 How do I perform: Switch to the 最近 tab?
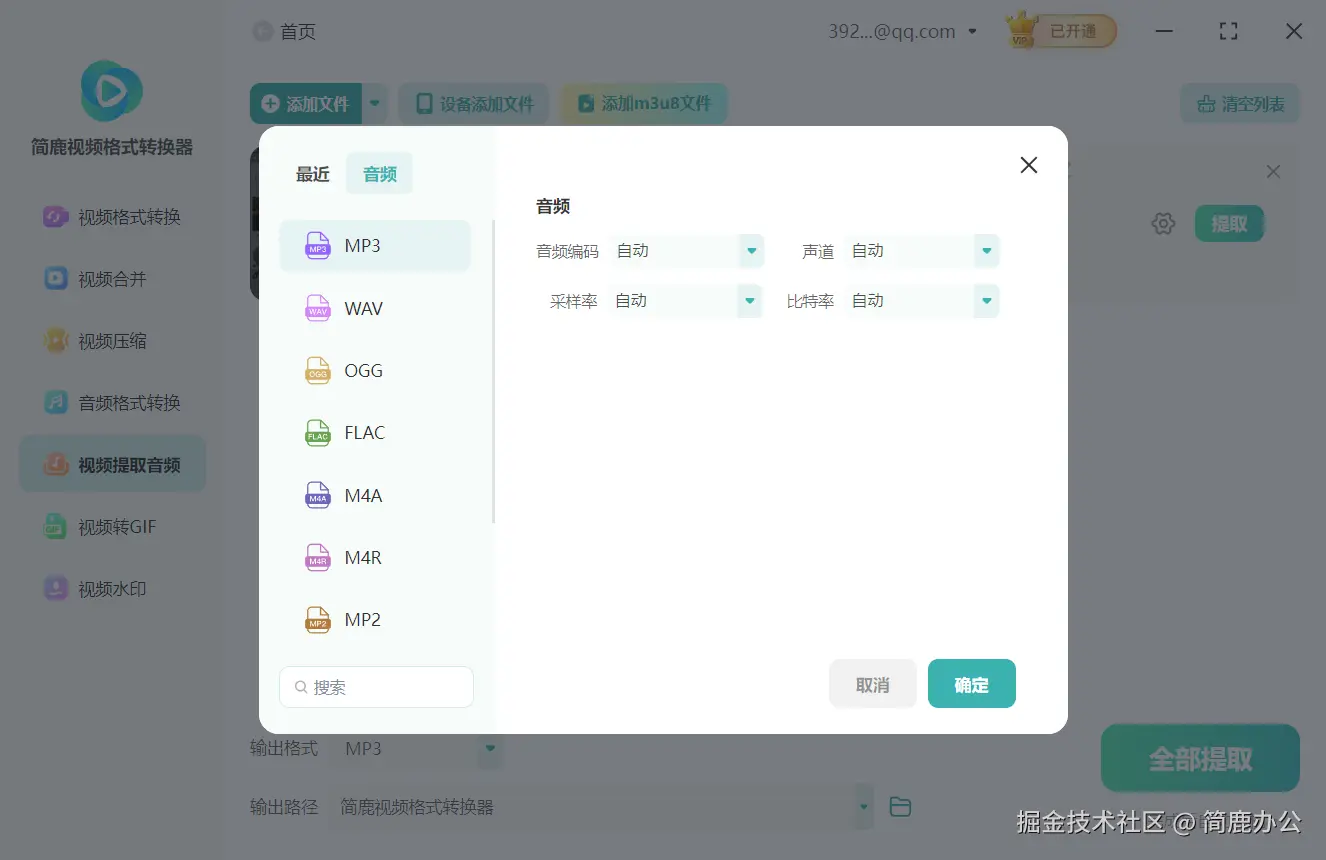point(312,175)
